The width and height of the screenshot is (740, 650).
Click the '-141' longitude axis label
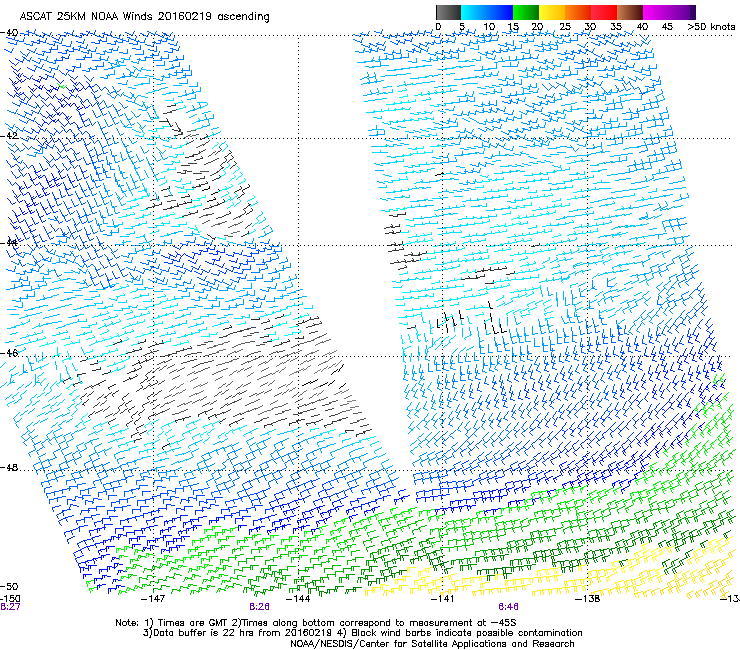(x=442, y=599)
